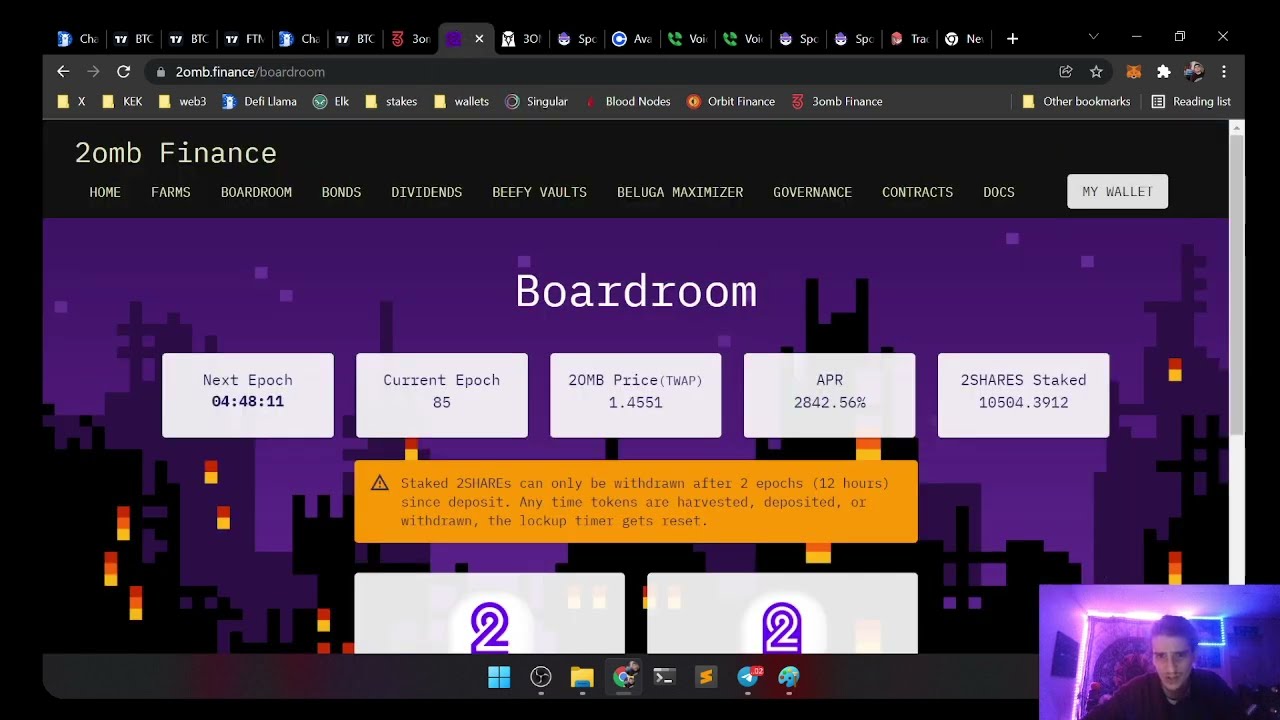Click the warning triangle icon
This screenshot has width=1280, height=720.
(x=379, y=483)
